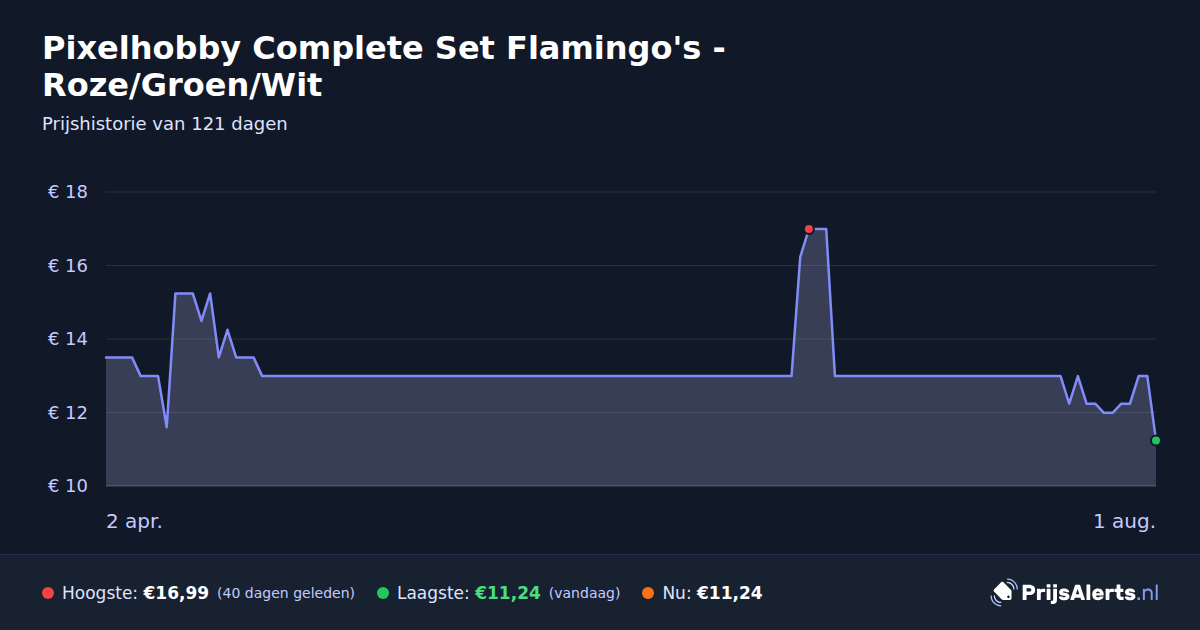Click the PrijsAlerts tag logo icon

[x=1003, y=593]
